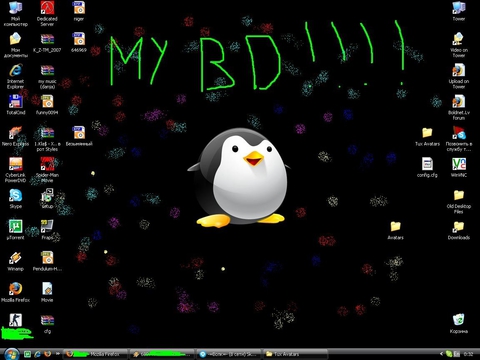Open the Мои документы folder icon
Viewport: 480px width, 360px height.
[15, 45]
